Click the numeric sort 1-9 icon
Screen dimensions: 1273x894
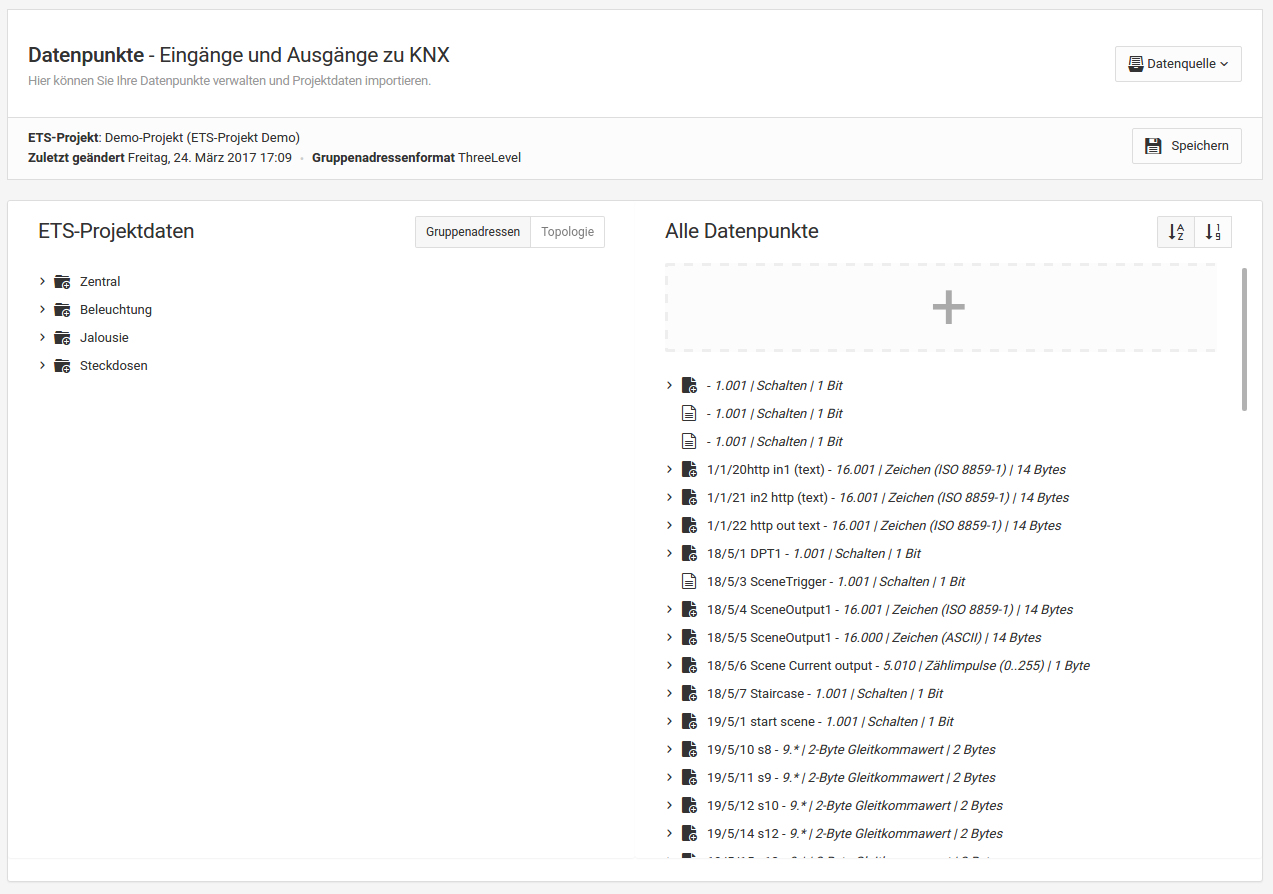click(1212, 232)
